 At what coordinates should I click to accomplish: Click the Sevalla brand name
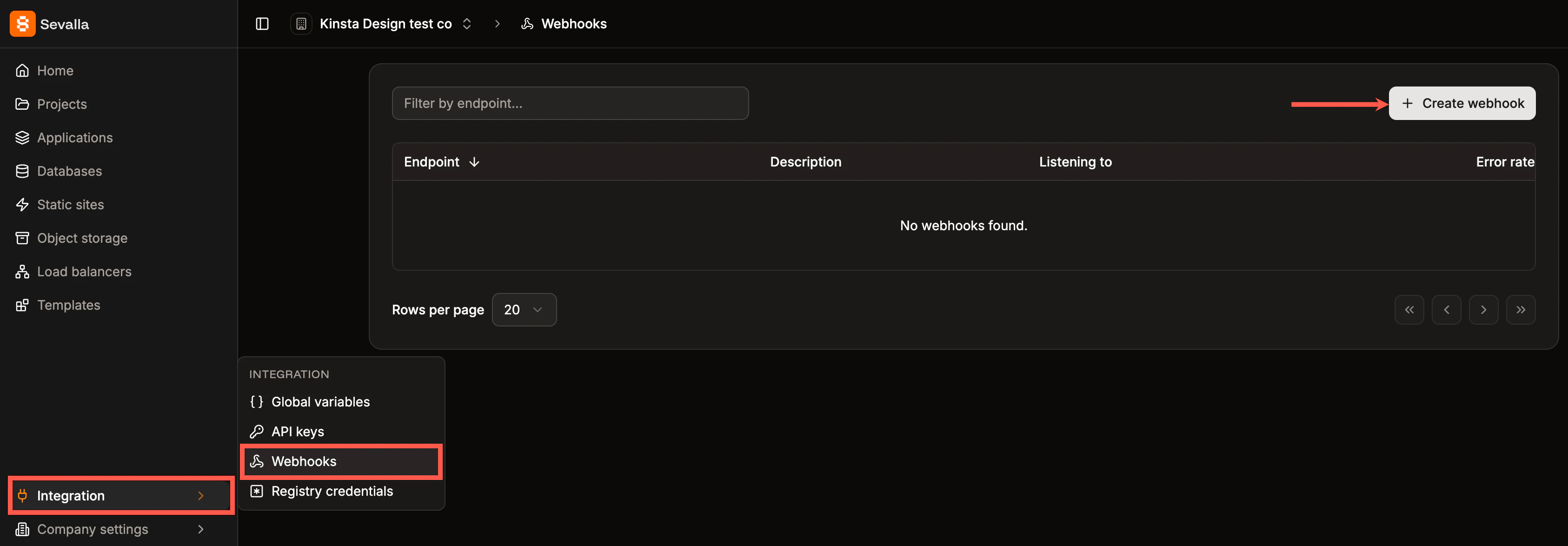[x=65, y=24]
